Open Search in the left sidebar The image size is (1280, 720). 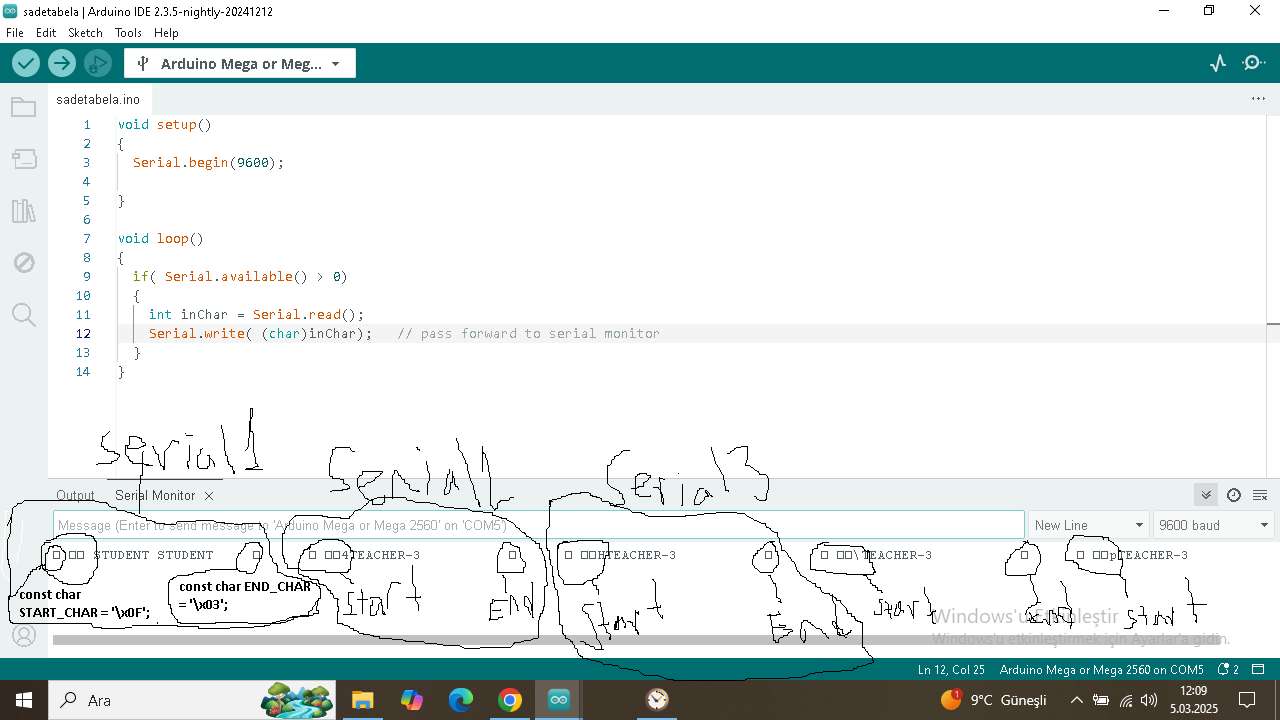pyautogui.click(x=24, y=314)
